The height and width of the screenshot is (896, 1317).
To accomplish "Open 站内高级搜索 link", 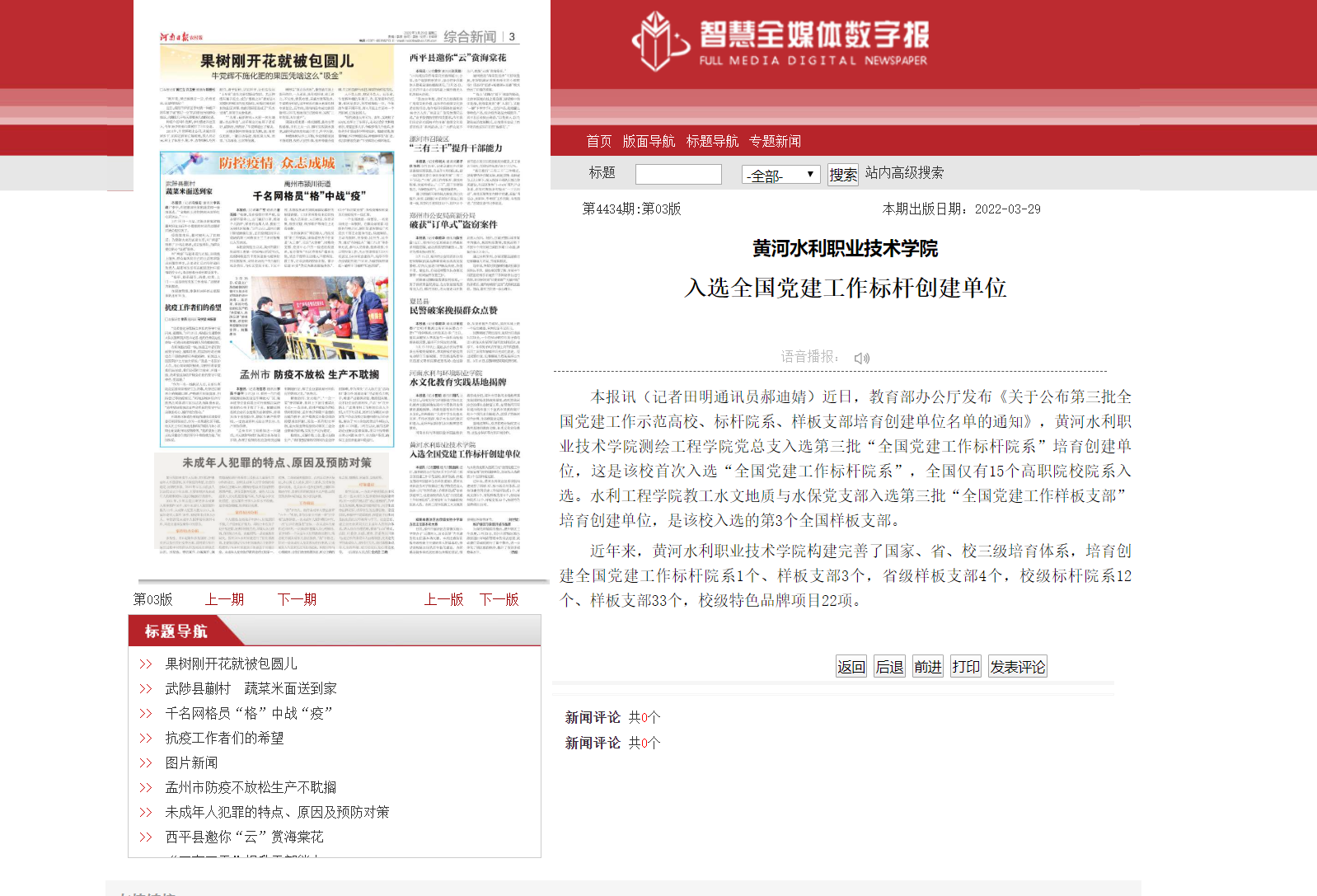I will coord(904,173).
